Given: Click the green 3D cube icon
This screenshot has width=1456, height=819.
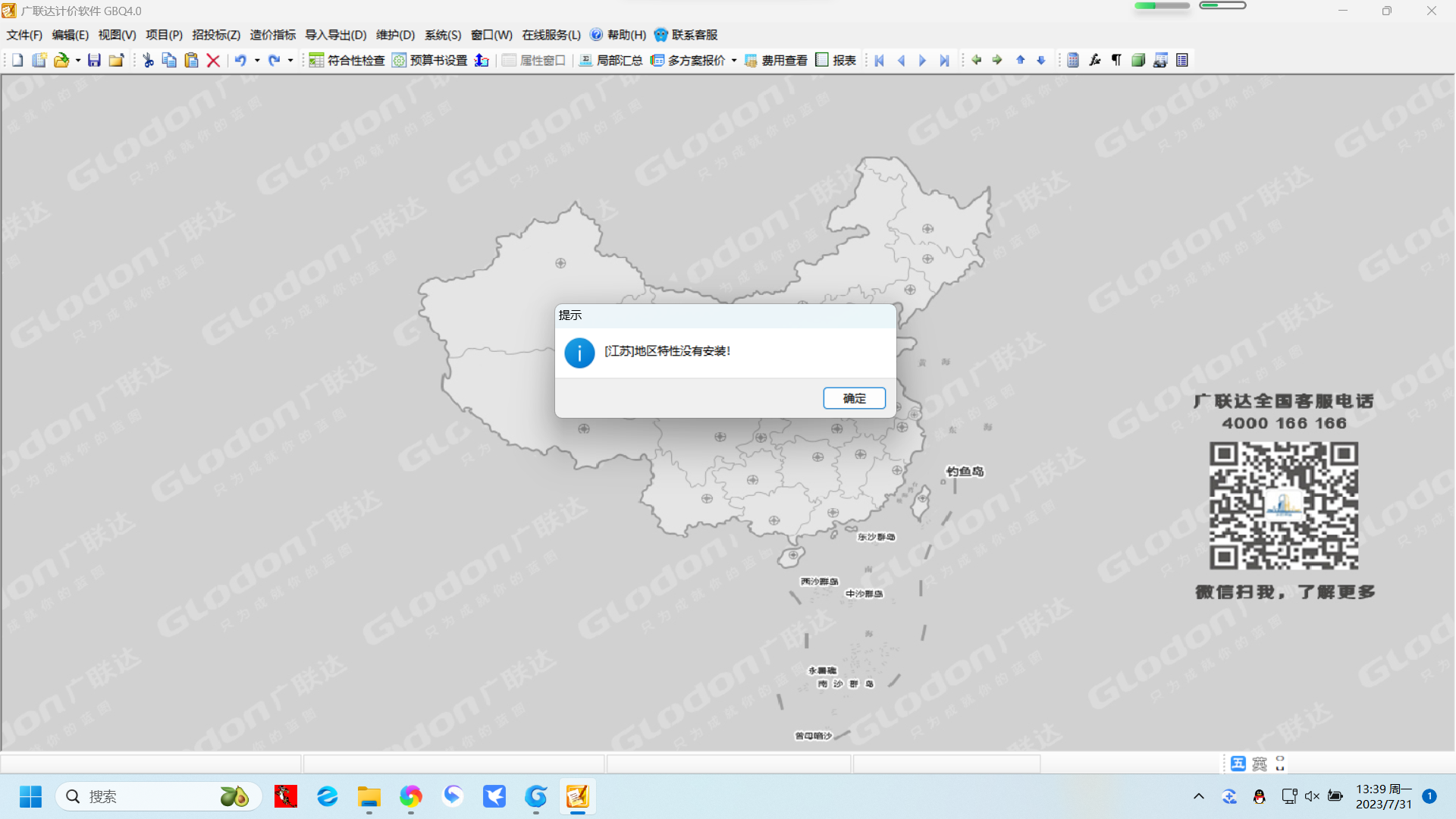Looking at the screenshot, I should 1138,61.
